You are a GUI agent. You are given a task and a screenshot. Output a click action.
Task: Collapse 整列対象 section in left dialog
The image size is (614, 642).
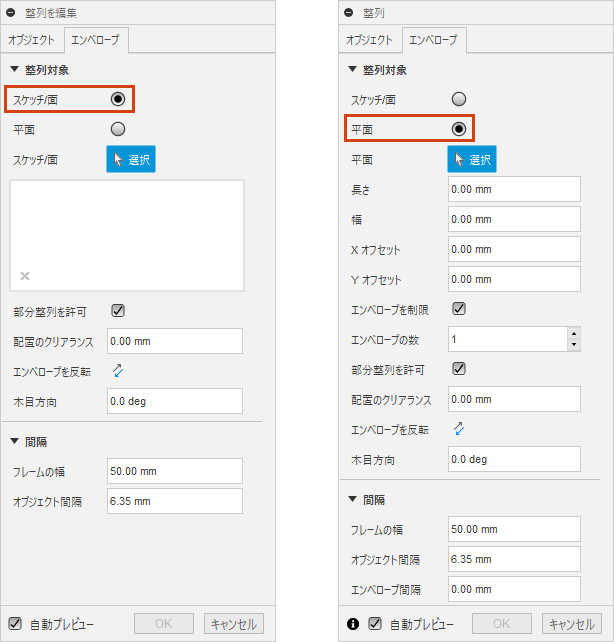15,69
